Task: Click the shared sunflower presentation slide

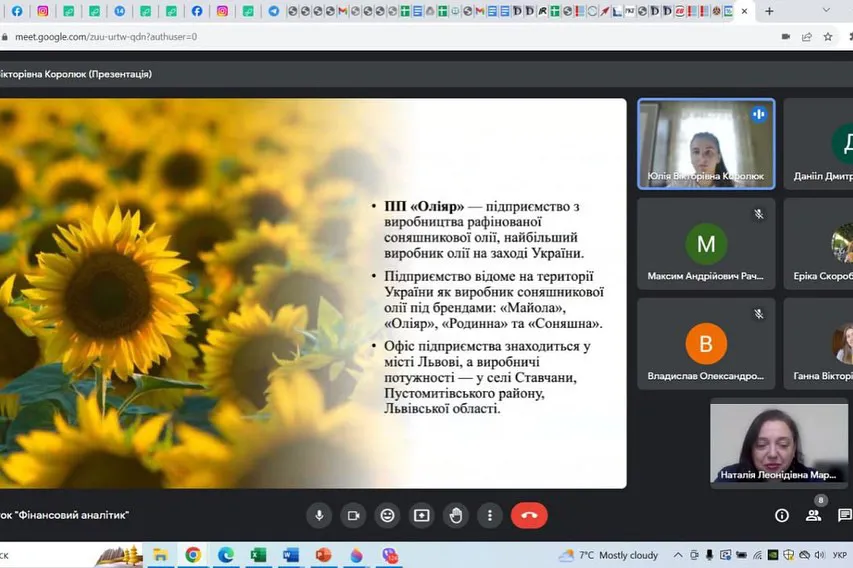Action: (x=313, y=293)
